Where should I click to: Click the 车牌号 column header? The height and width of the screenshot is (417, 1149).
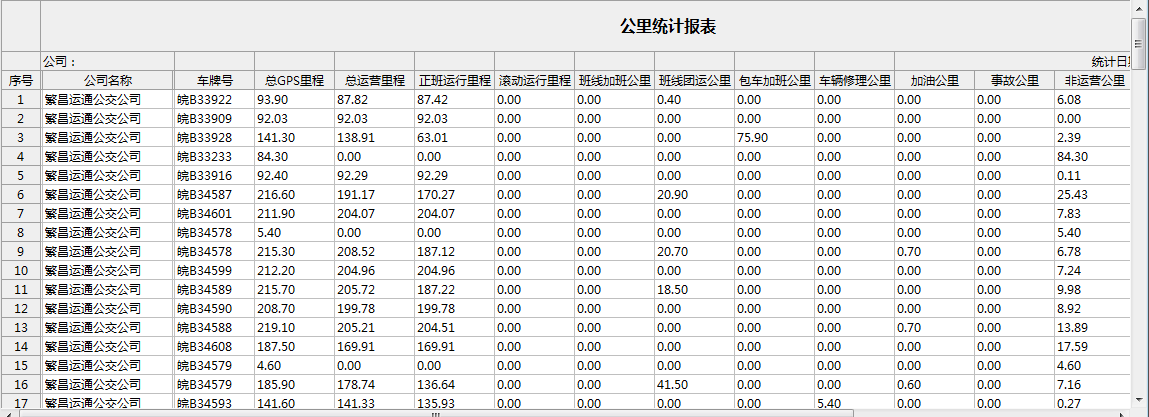click(214, 80)
